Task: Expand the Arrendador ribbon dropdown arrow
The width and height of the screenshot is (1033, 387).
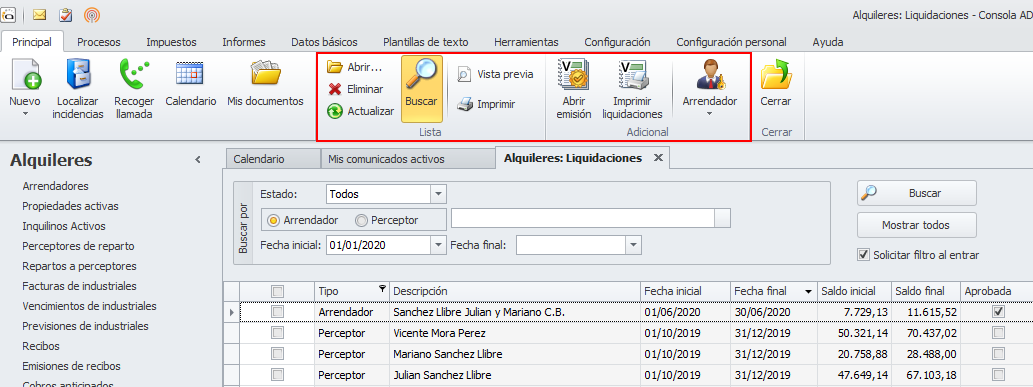Action: [x=710, y=114]
